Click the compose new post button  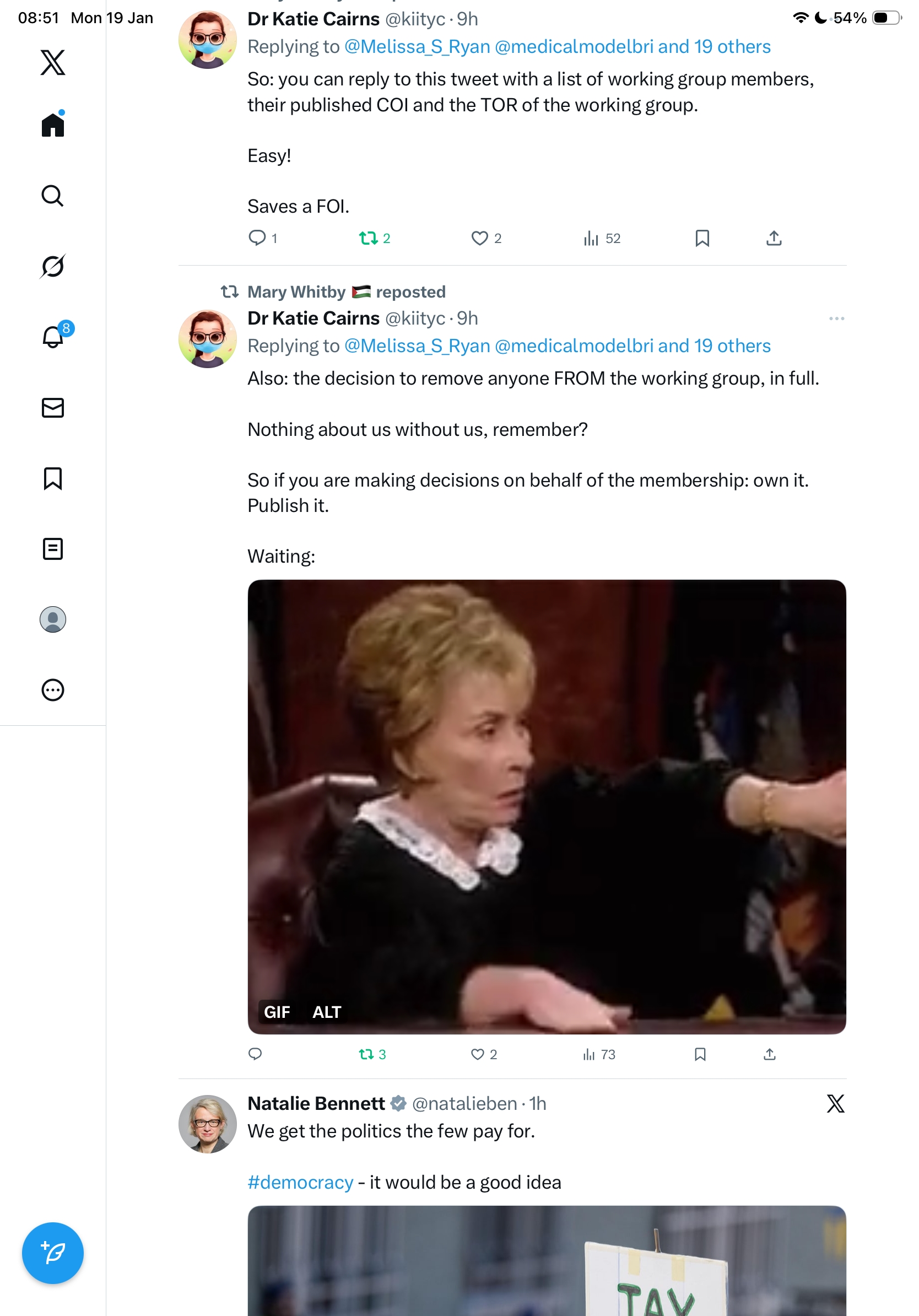click(x=53, y=1253)
